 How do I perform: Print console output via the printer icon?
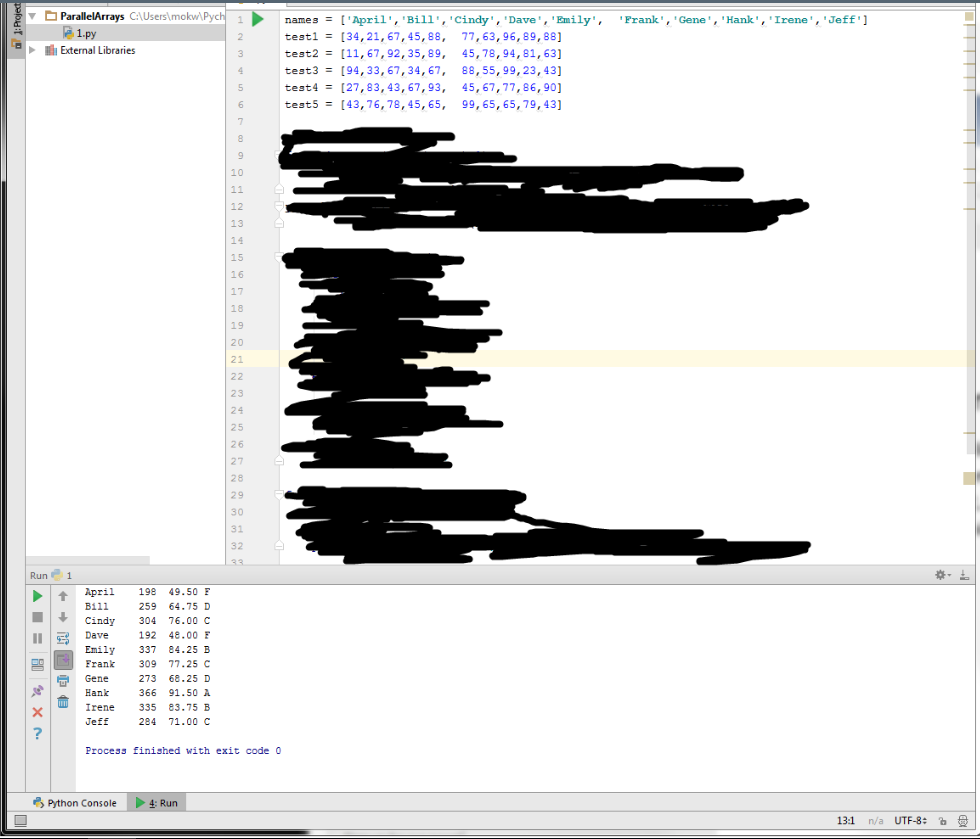click(x=62, y=679)
